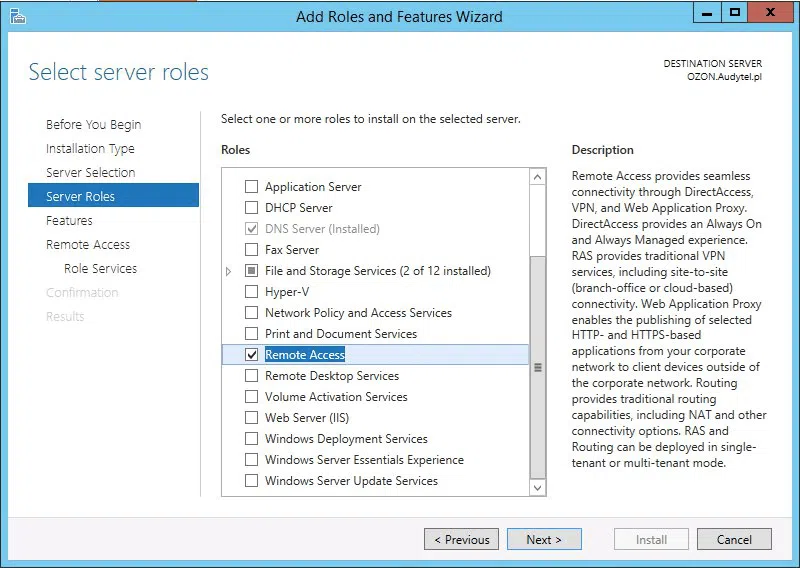
Task: Close the Add Roles wizard window
Action: (x=771, y=13)
